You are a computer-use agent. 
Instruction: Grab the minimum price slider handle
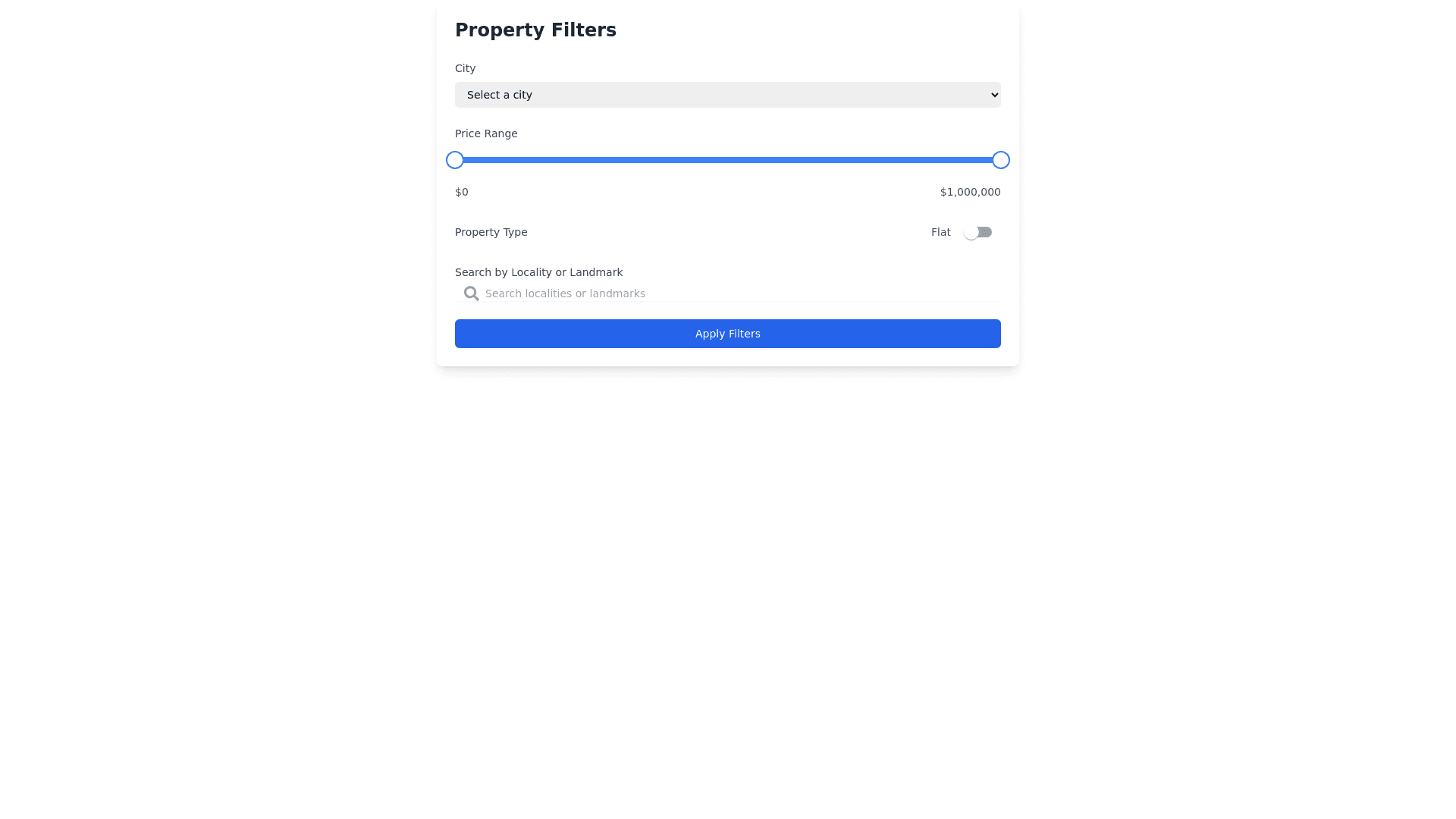click(455, 160)
